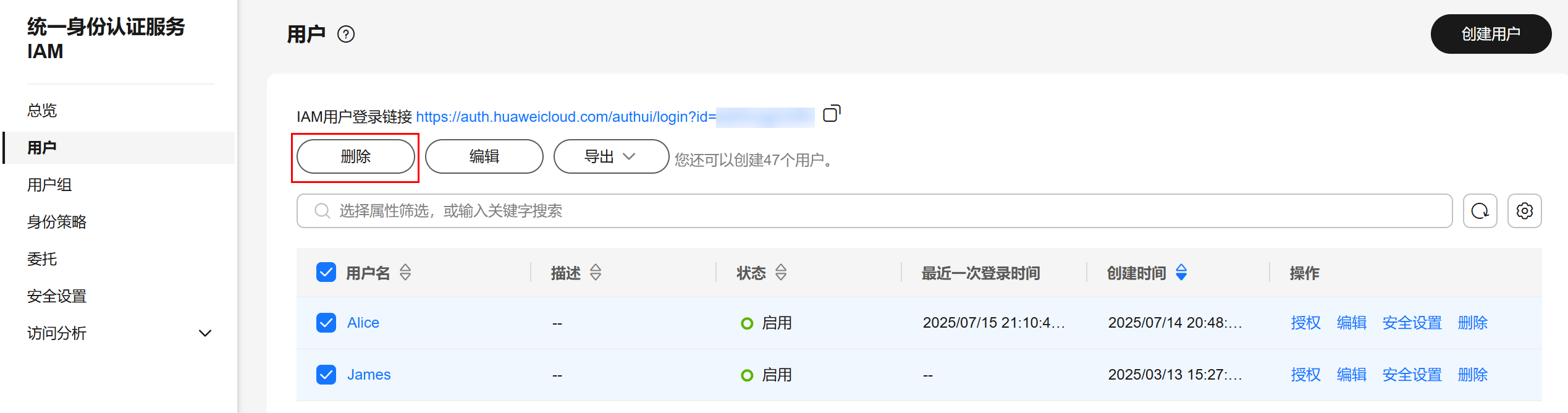Open table column settings gear
The image size is (1568, 413).
(1524, 211)
